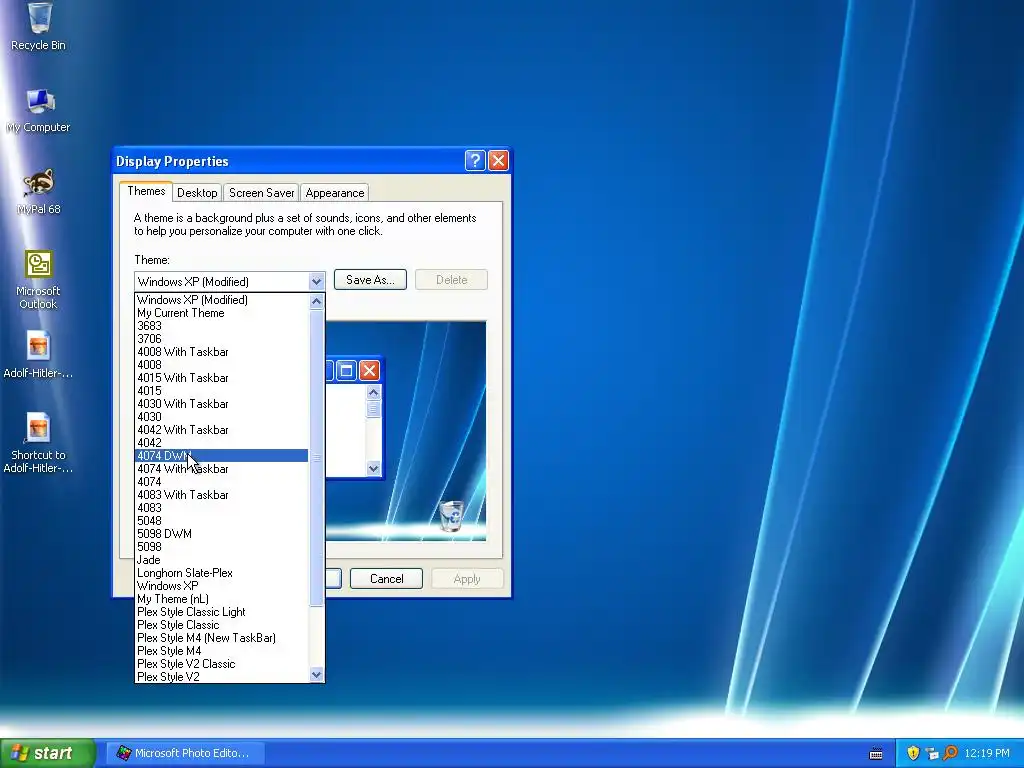Click the clock showing 12:19 PM

[987, 753]
